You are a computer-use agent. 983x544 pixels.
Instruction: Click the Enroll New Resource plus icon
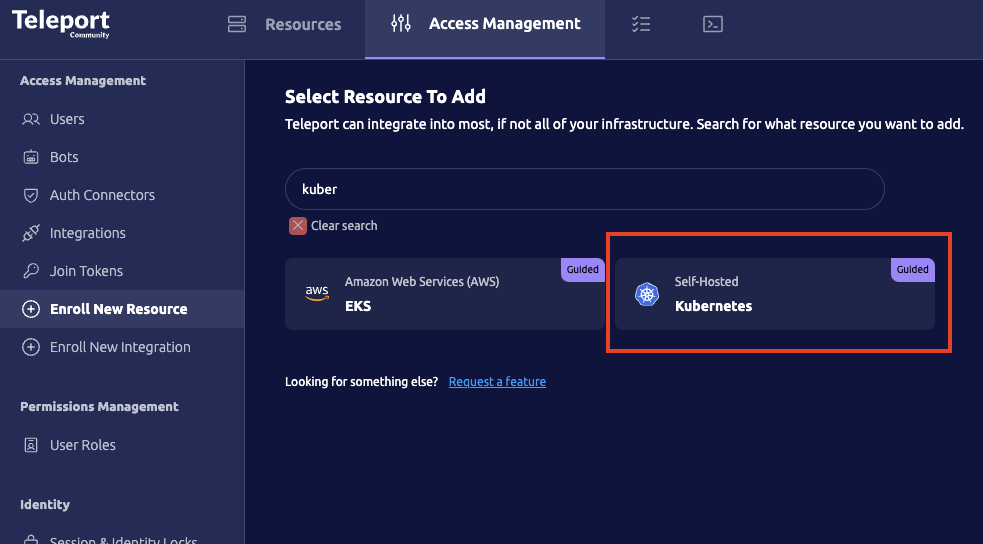click(x=31, y=309)
